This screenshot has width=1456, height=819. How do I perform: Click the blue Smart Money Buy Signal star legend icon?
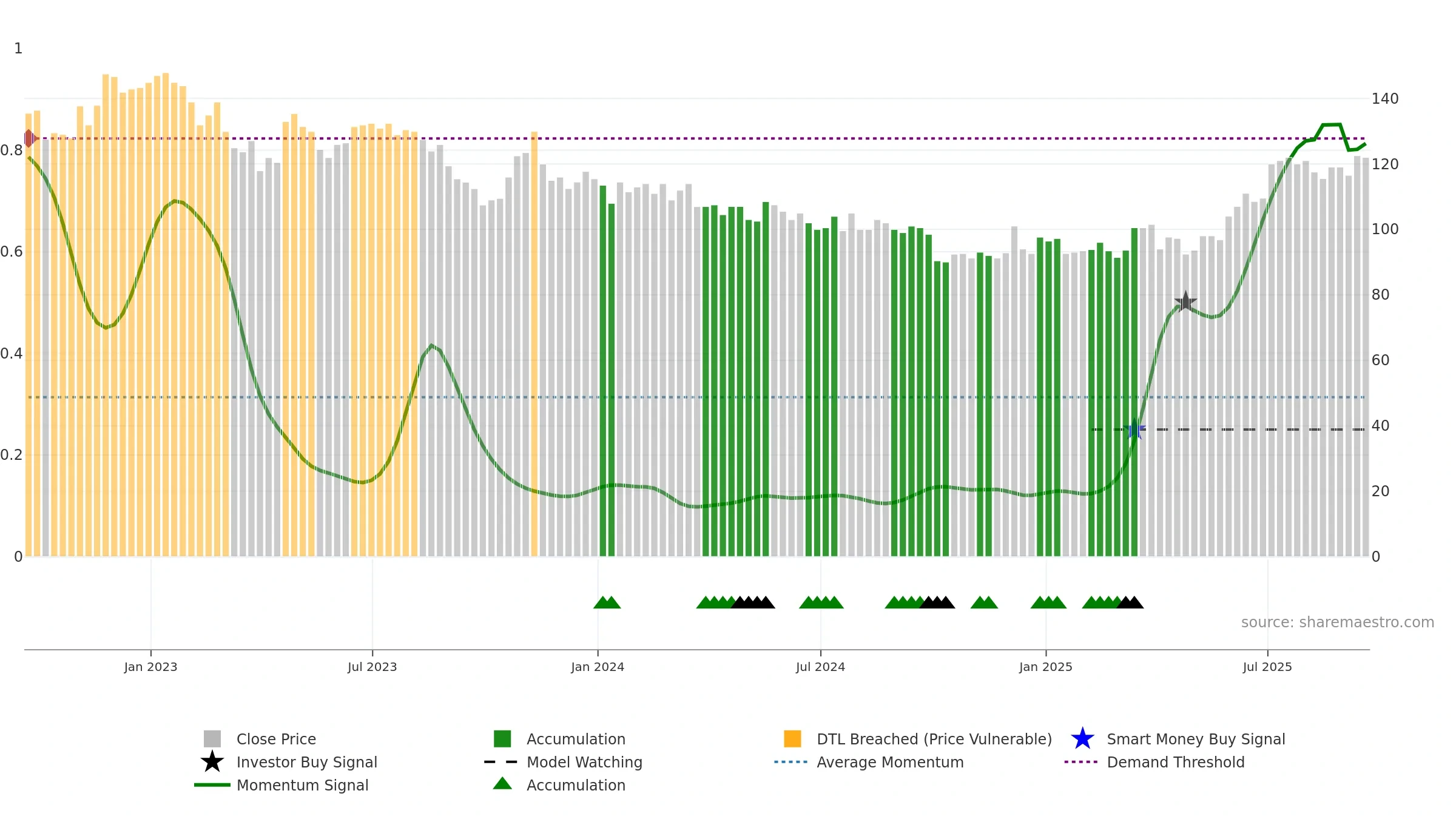pos(1082,739)
